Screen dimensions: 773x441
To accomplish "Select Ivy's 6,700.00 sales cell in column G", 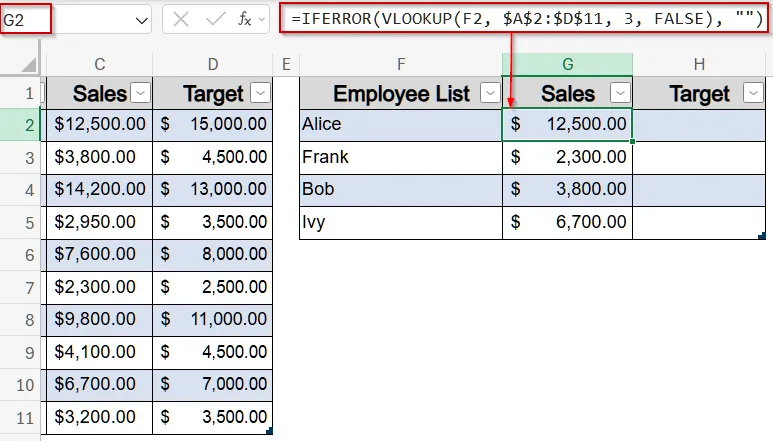I will (567, 223).
